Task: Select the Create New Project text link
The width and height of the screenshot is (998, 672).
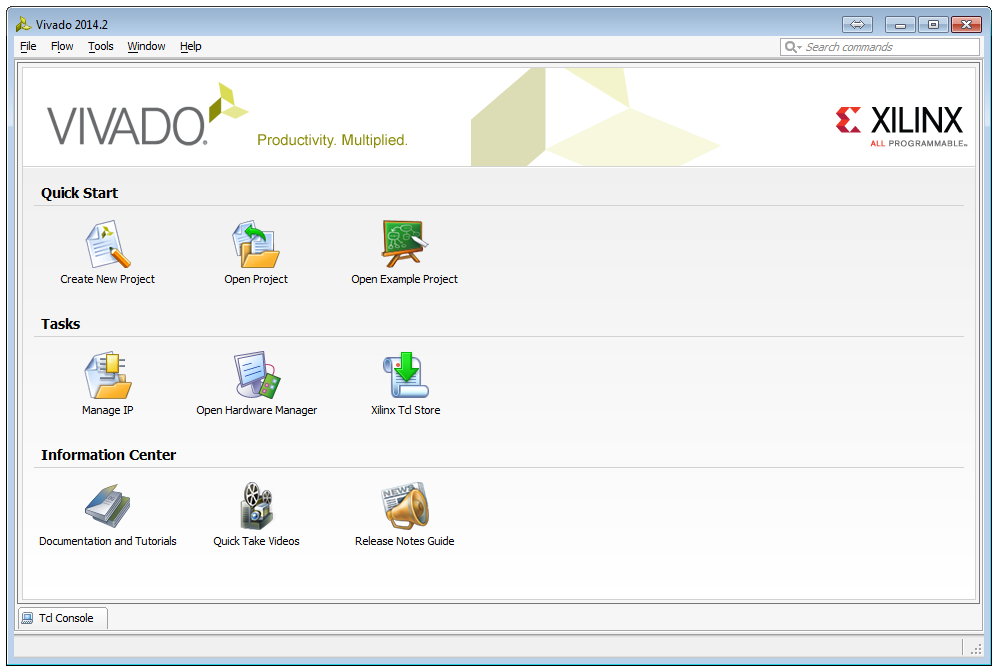Action: click(108, 279)
